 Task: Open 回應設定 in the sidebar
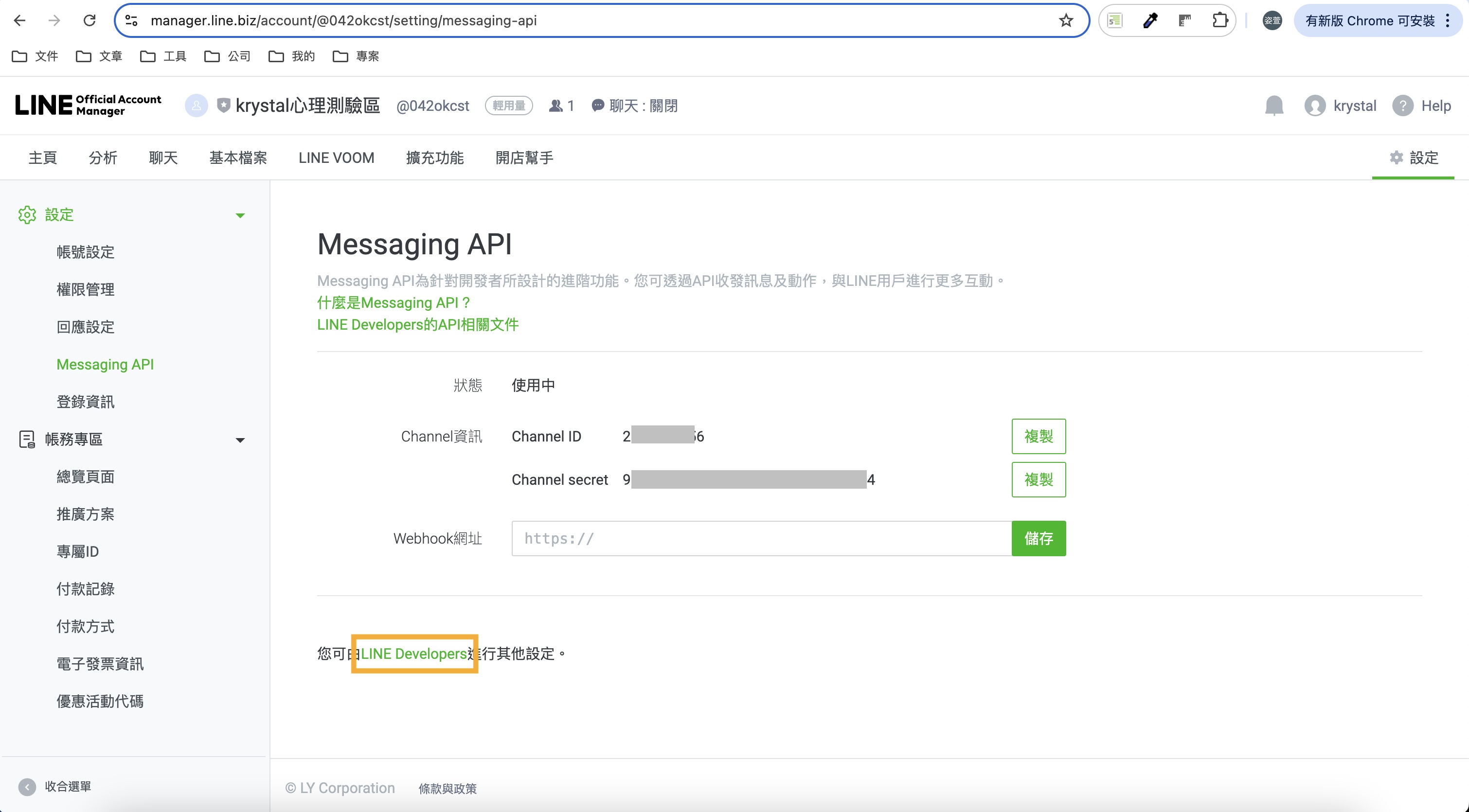tap(86, 327)
